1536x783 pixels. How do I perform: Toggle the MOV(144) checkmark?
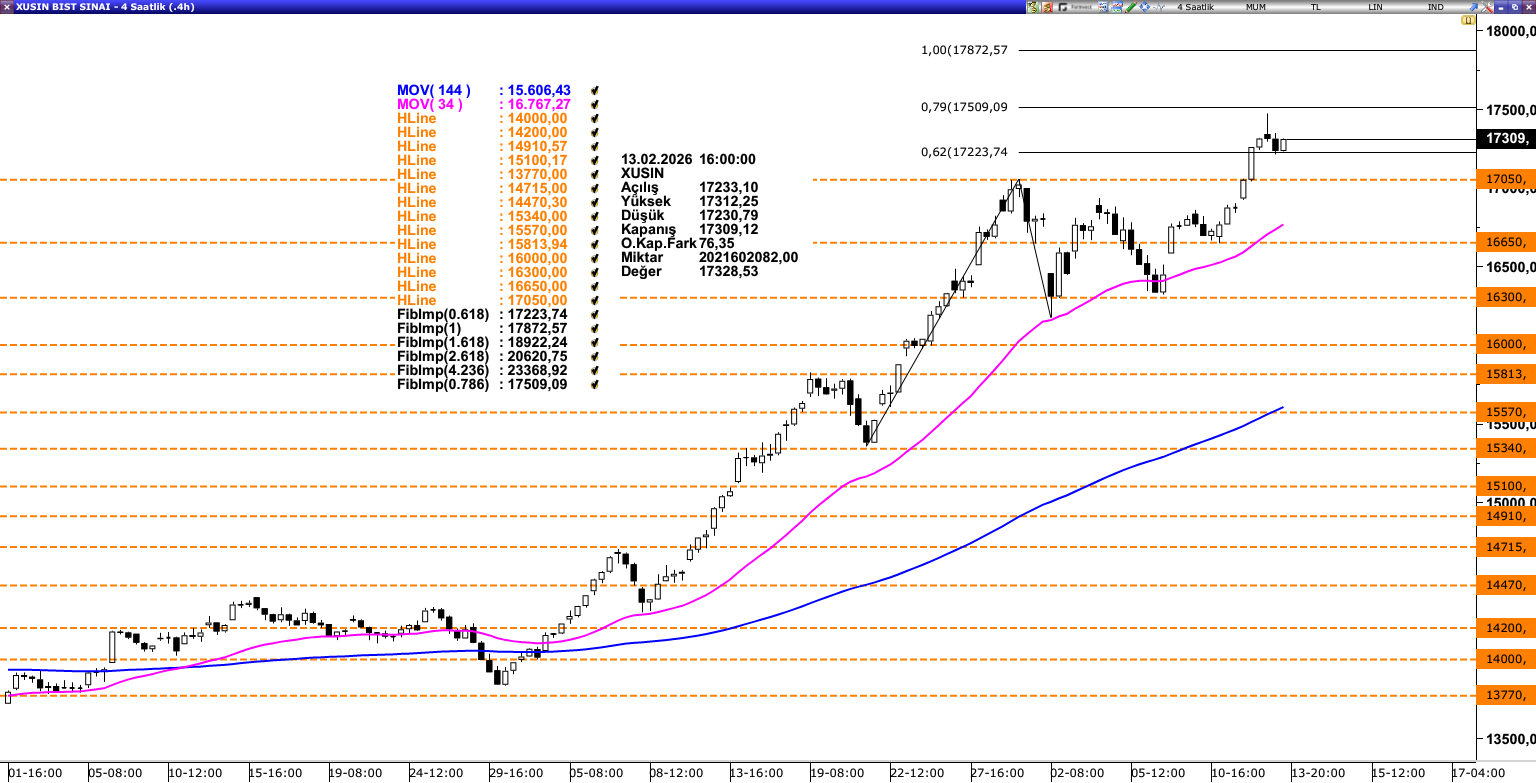click(x=595, y=91)
